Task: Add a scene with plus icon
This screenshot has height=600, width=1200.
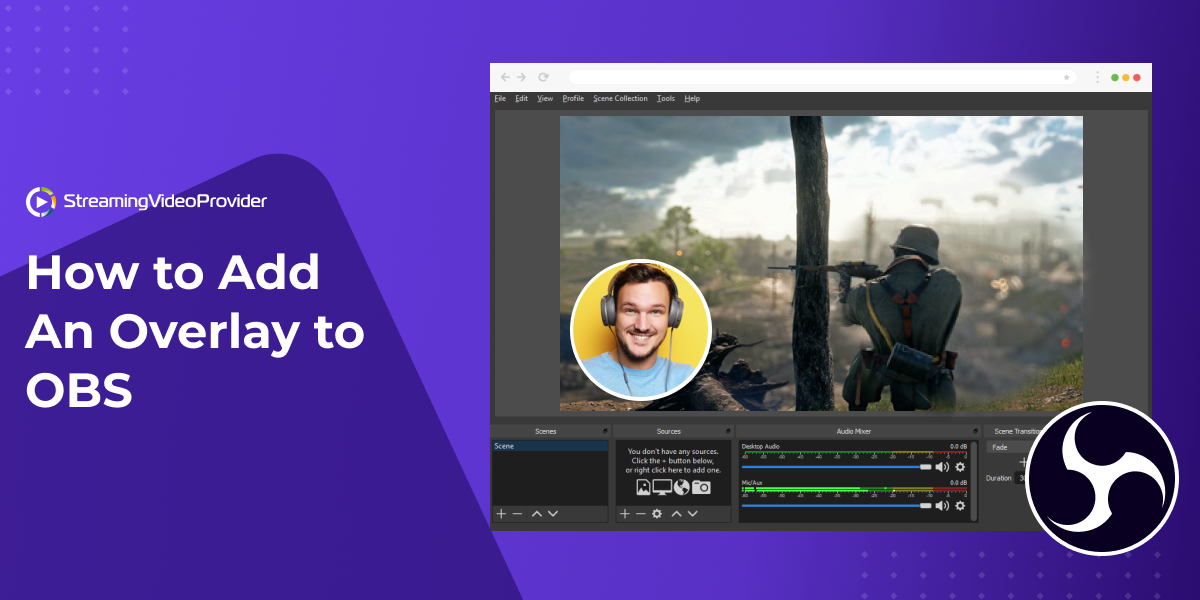Action: [501, 513]
